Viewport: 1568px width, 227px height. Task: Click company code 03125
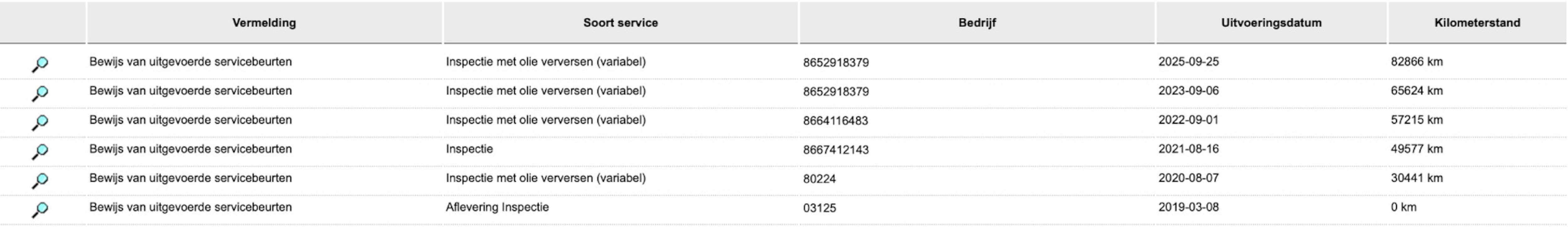[819, 208]
